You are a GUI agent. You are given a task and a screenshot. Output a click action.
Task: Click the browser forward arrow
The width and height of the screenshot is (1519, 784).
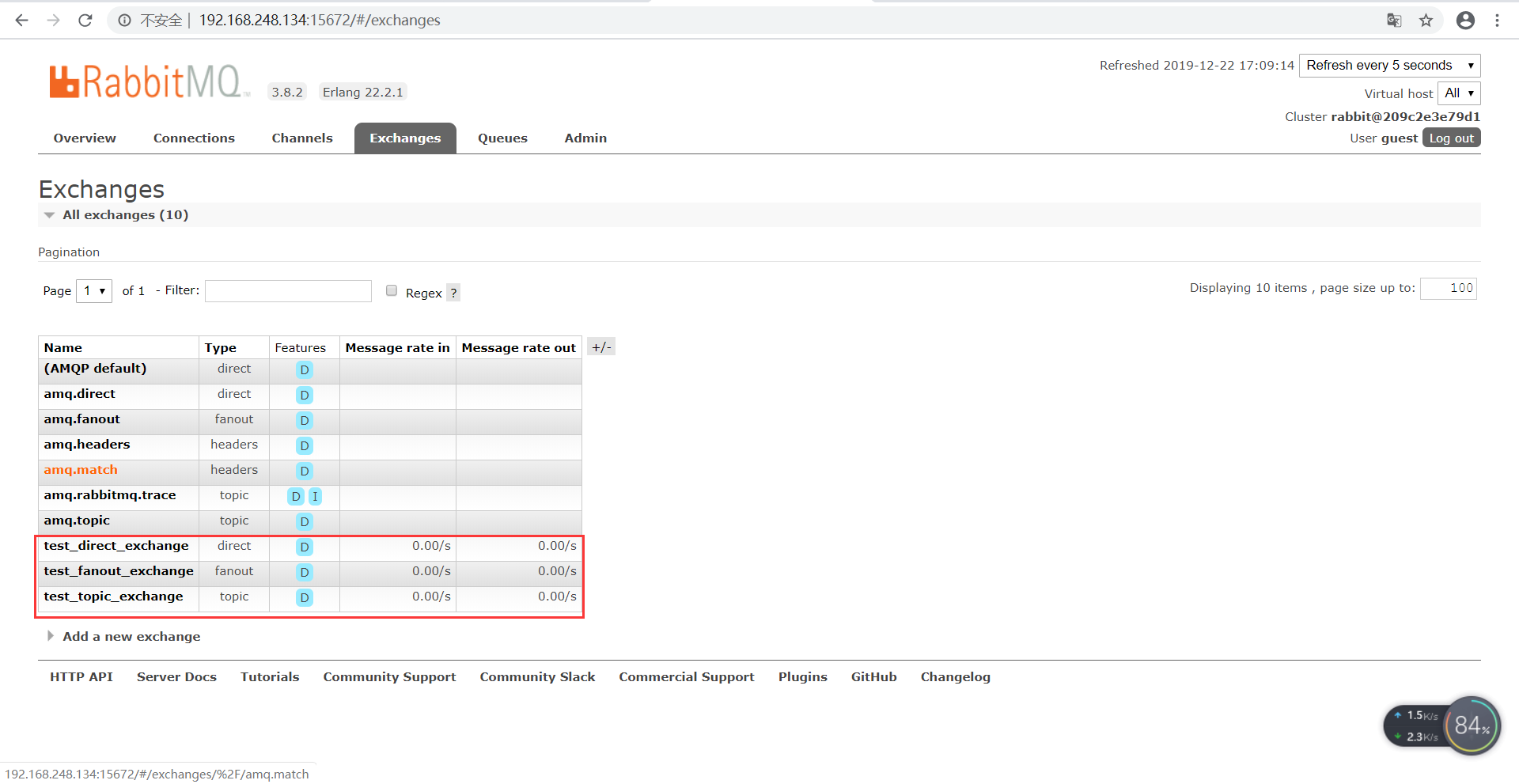(x=53, y=21)
